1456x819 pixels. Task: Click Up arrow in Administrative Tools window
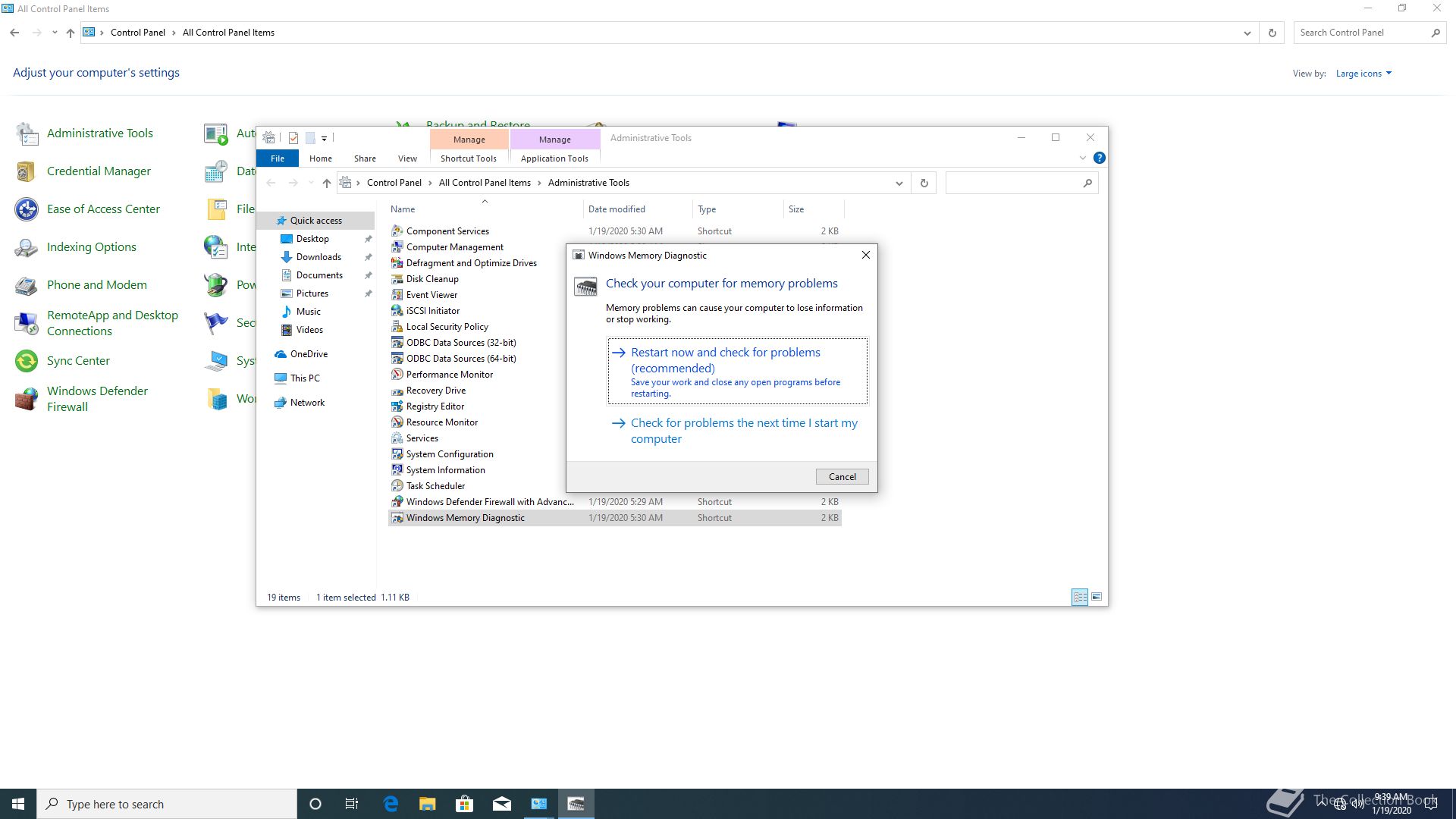tap(327, 183)
